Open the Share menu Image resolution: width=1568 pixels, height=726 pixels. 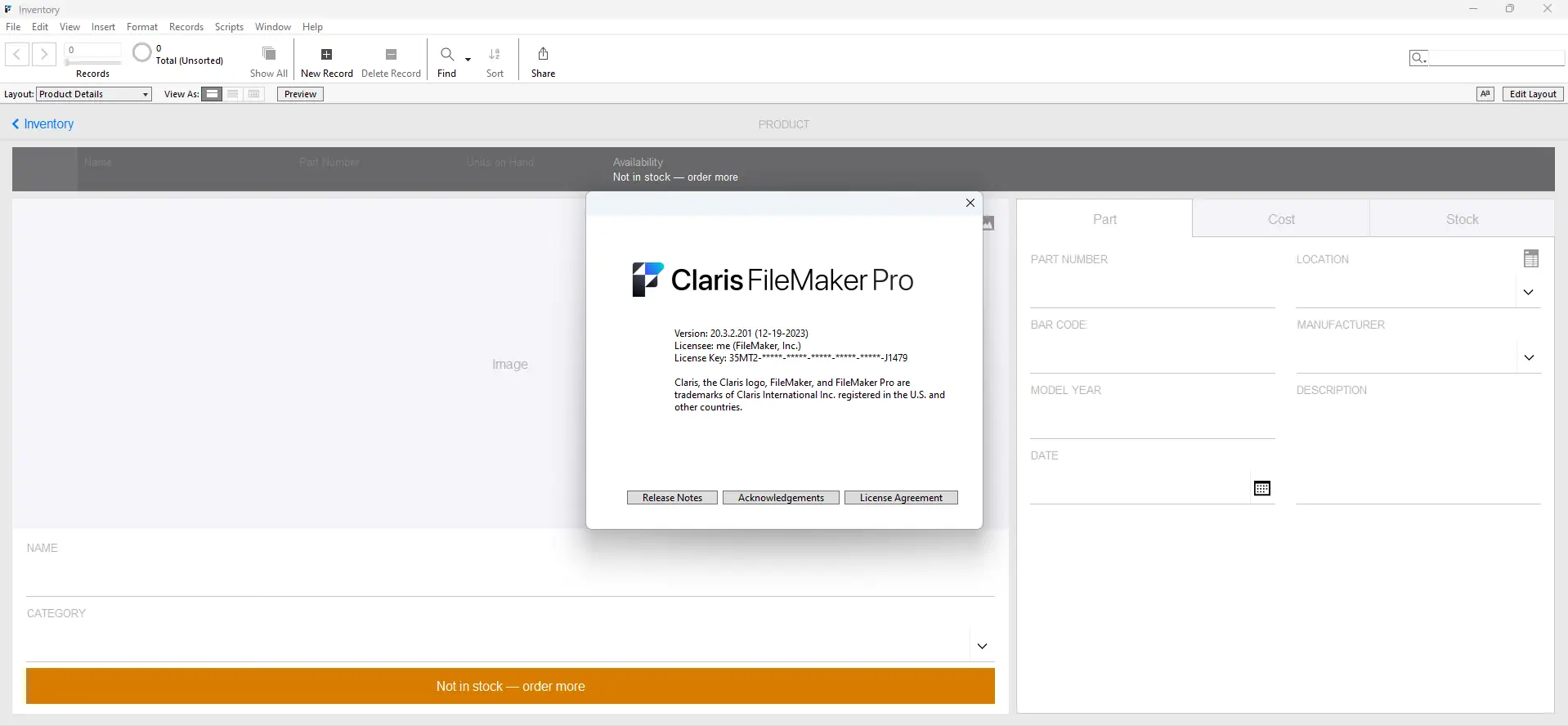tap(543, 62)
